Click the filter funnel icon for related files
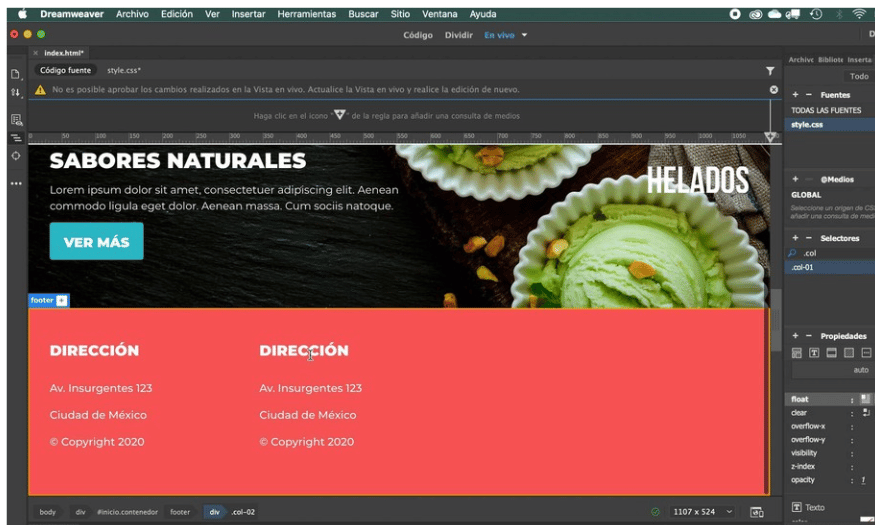875x525 pixels. [x=770, y=71]
